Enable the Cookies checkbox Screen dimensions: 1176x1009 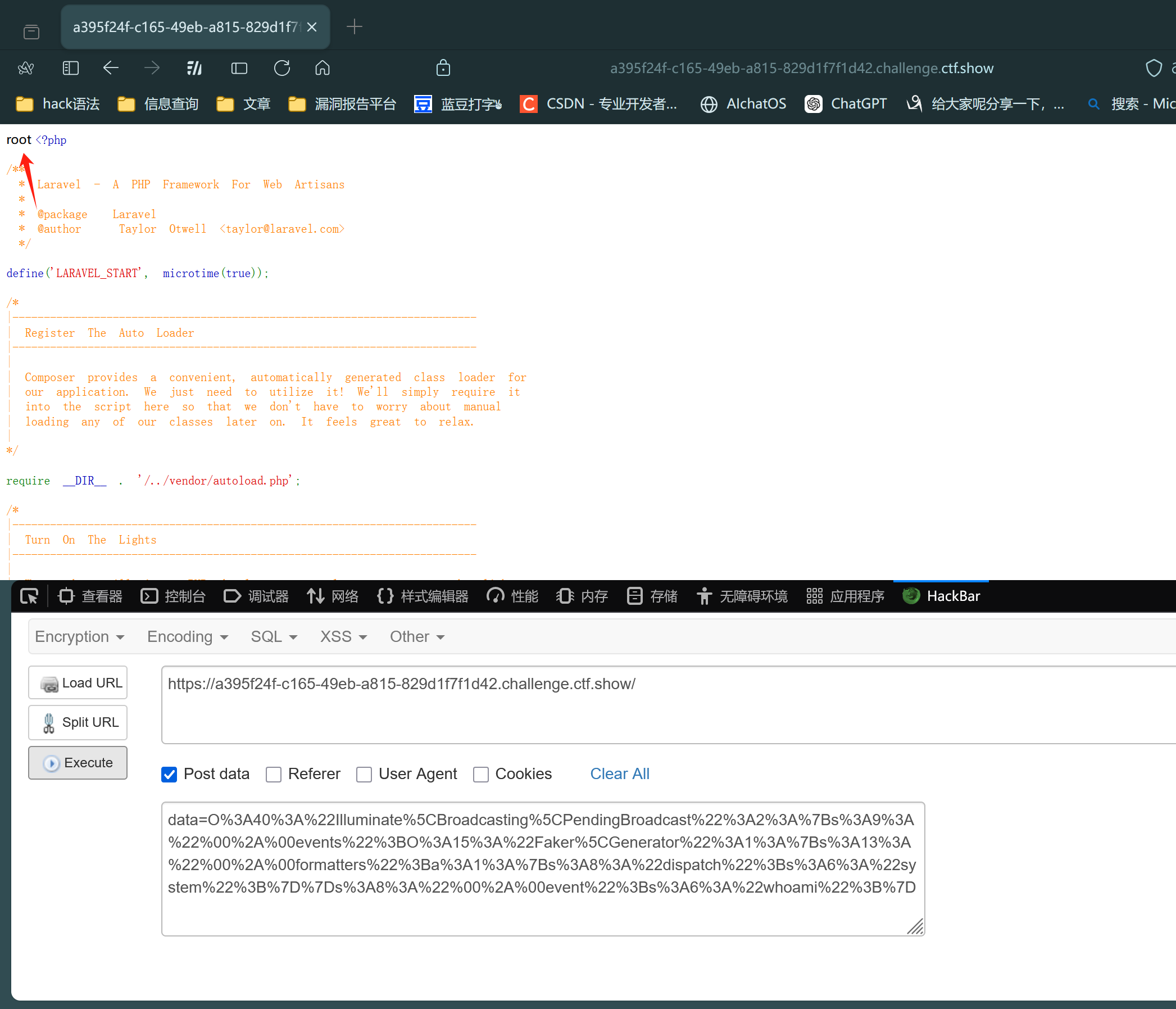coord(481,774)
